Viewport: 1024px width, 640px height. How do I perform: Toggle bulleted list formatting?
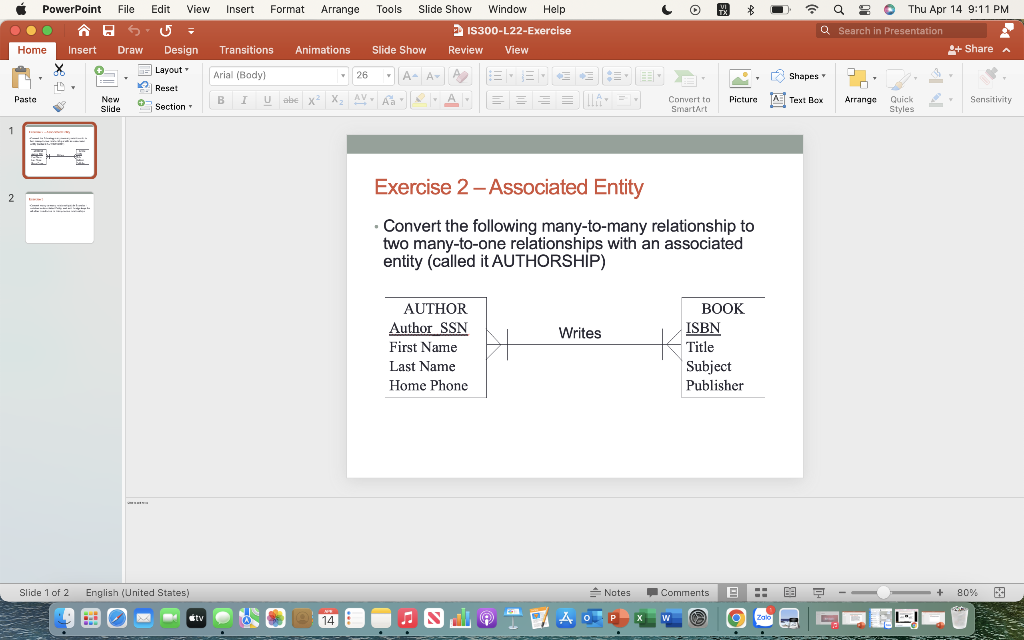(x=498, y=75)
